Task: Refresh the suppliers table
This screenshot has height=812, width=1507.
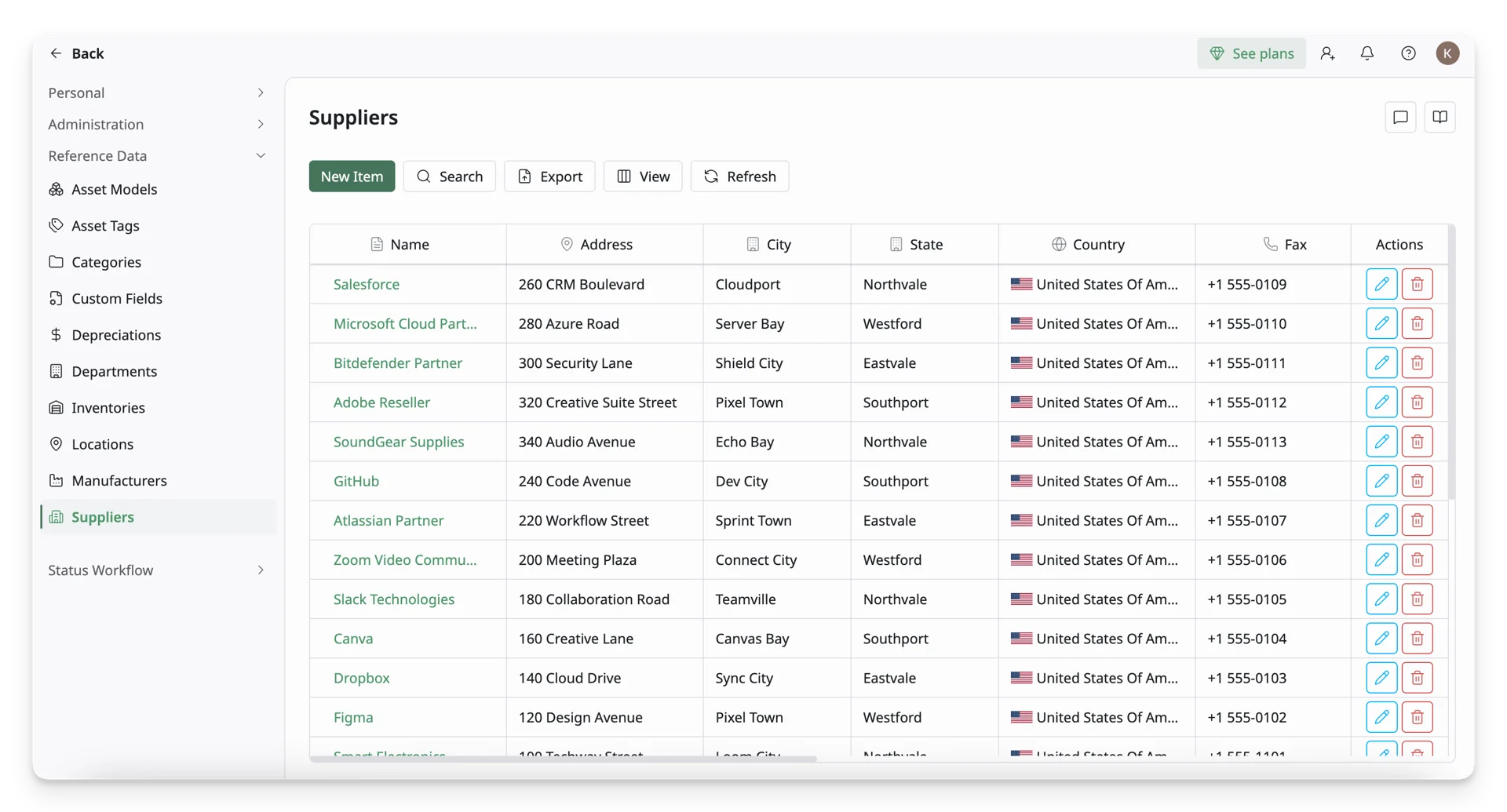Action: point(739,177)
